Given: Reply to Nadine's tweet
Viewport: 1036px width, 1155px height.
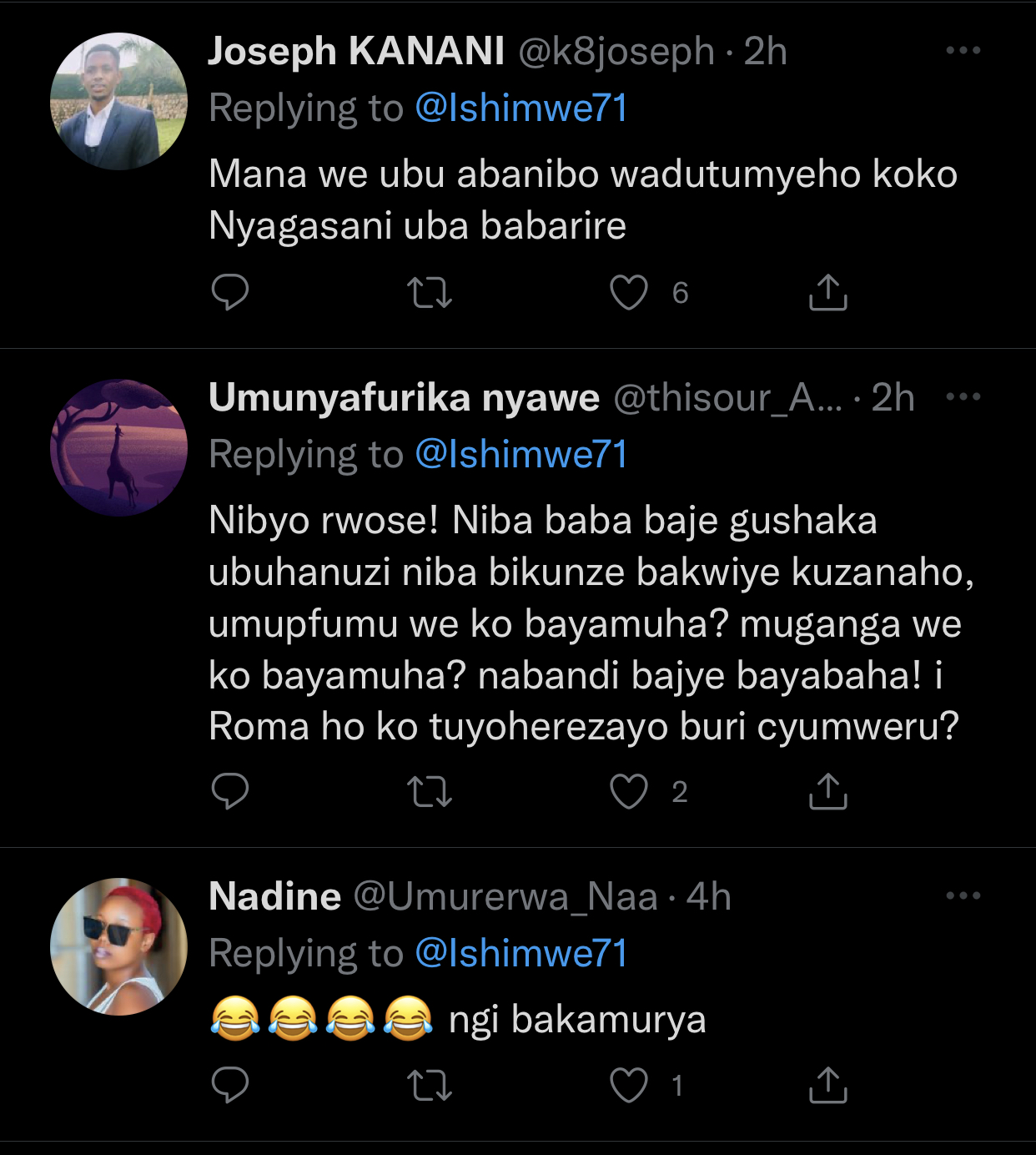Looking at the screenshot, I should click(230, 1085).
